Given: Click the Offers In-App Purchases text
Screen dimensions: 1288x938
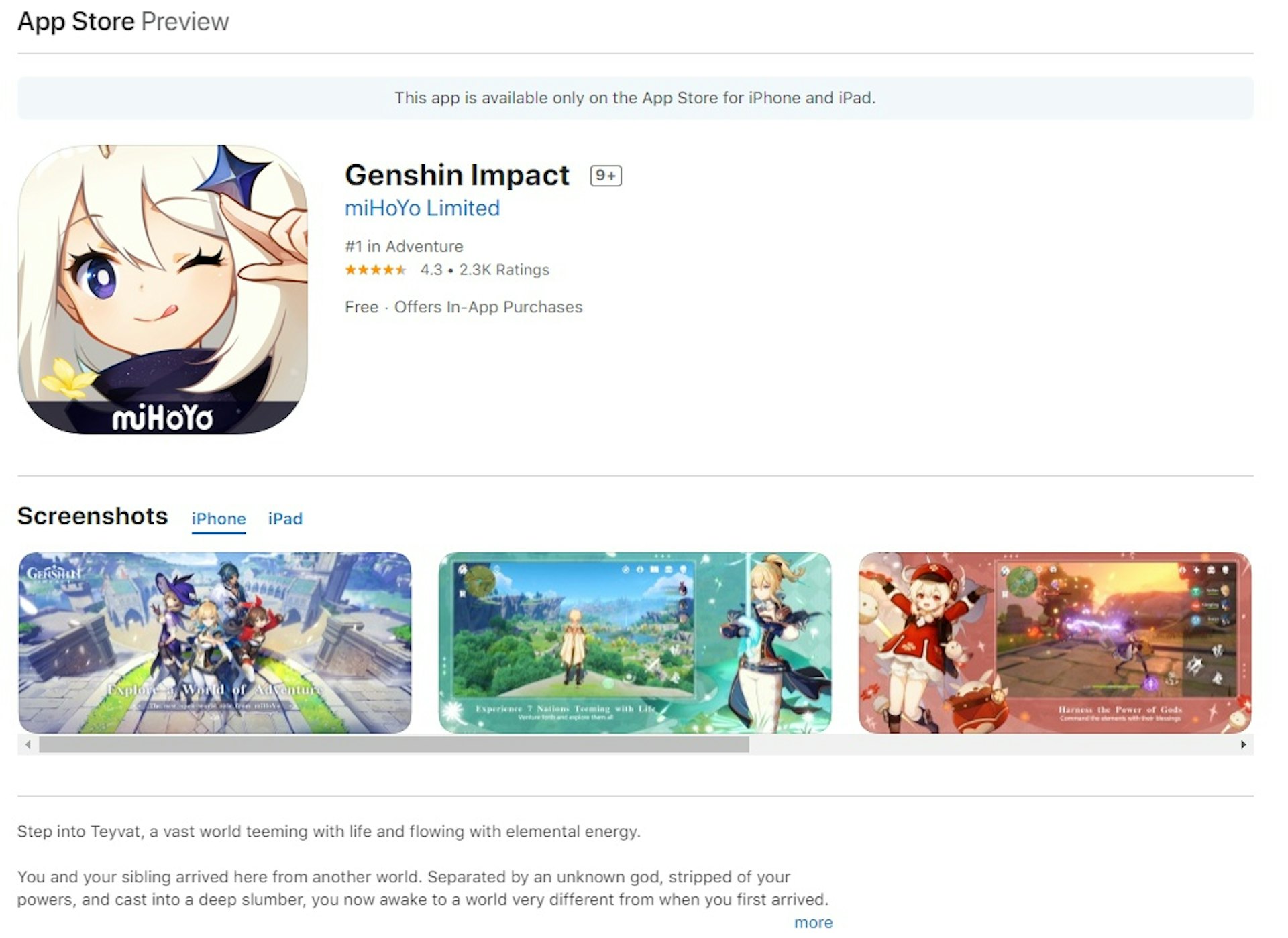Looking at the screenshot, I should click(488, 307).
